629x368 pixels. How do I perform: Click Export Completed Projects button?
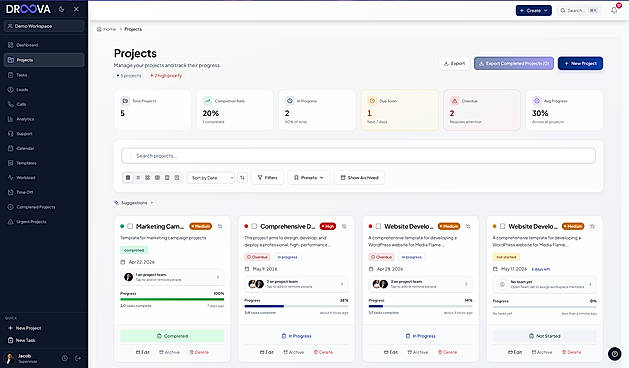(514, 63)
